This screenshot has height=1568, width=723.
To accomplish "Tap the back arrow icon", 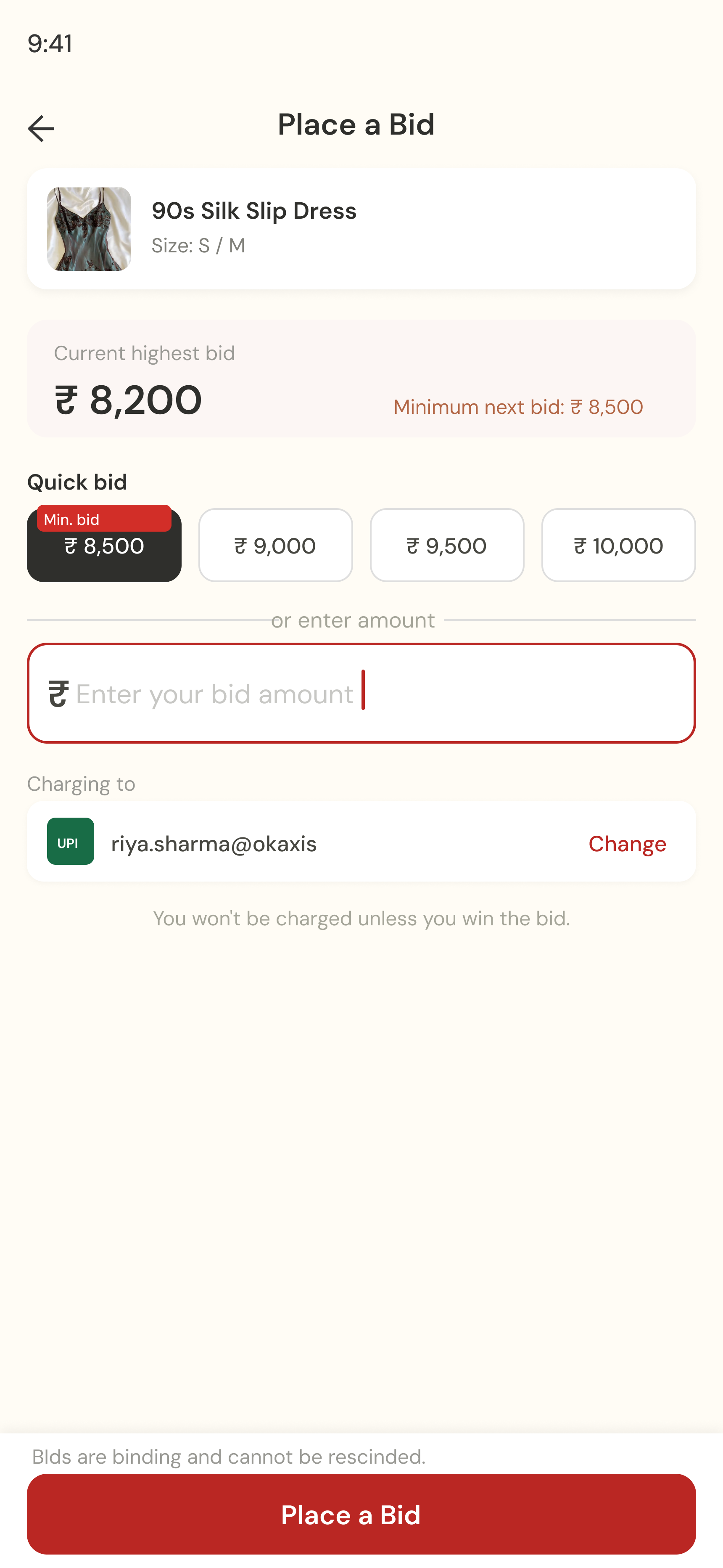I will pos(41,128).
